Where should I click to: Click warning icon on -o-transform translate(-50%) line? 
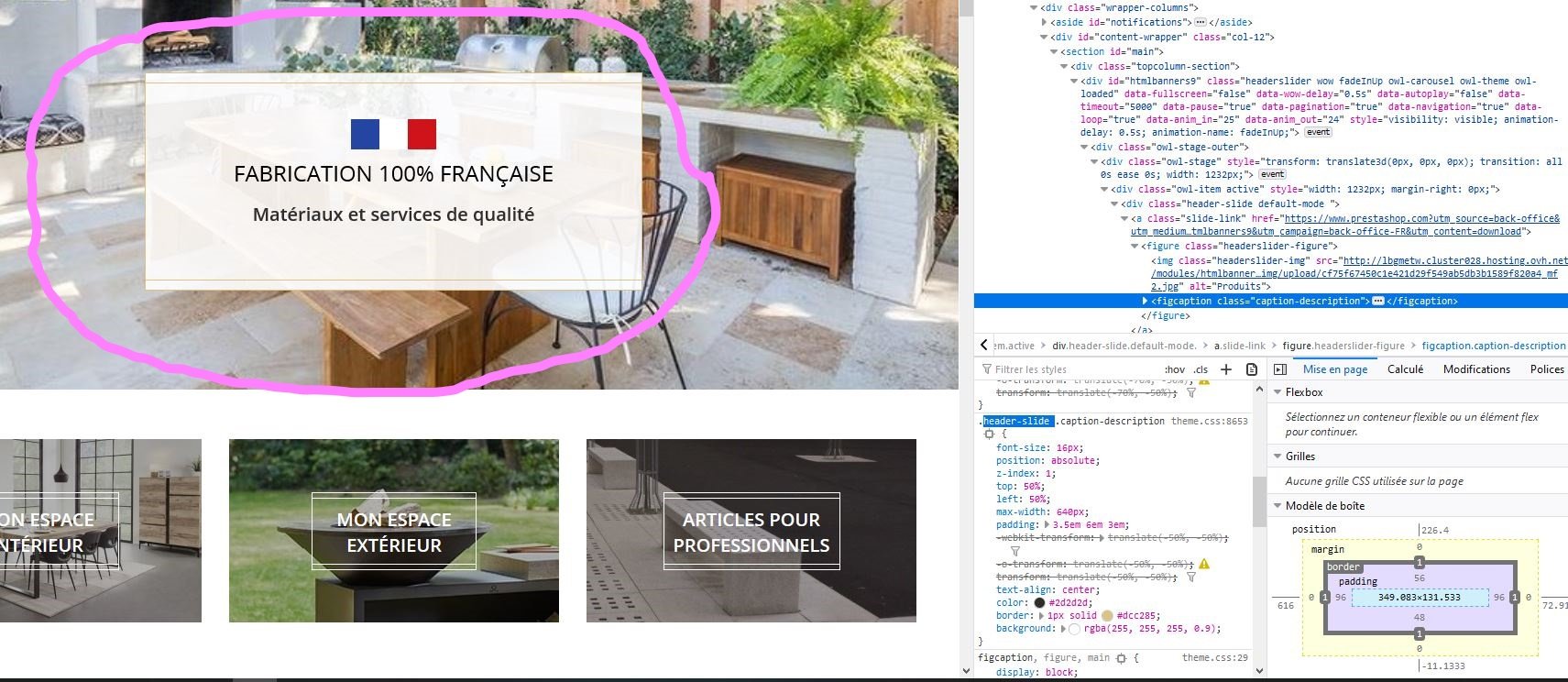[1204, 564]
